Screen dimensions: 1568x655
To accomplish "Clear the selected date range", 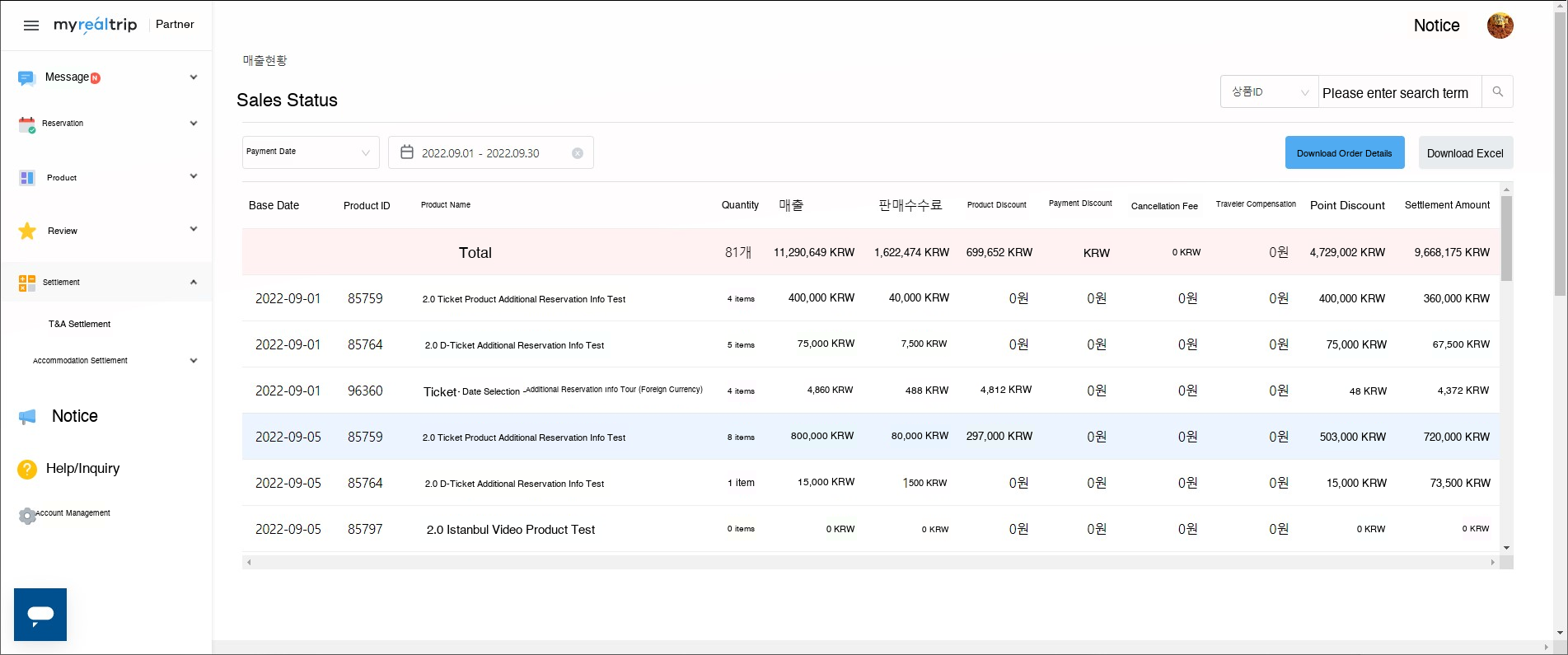I will point(578,153).
